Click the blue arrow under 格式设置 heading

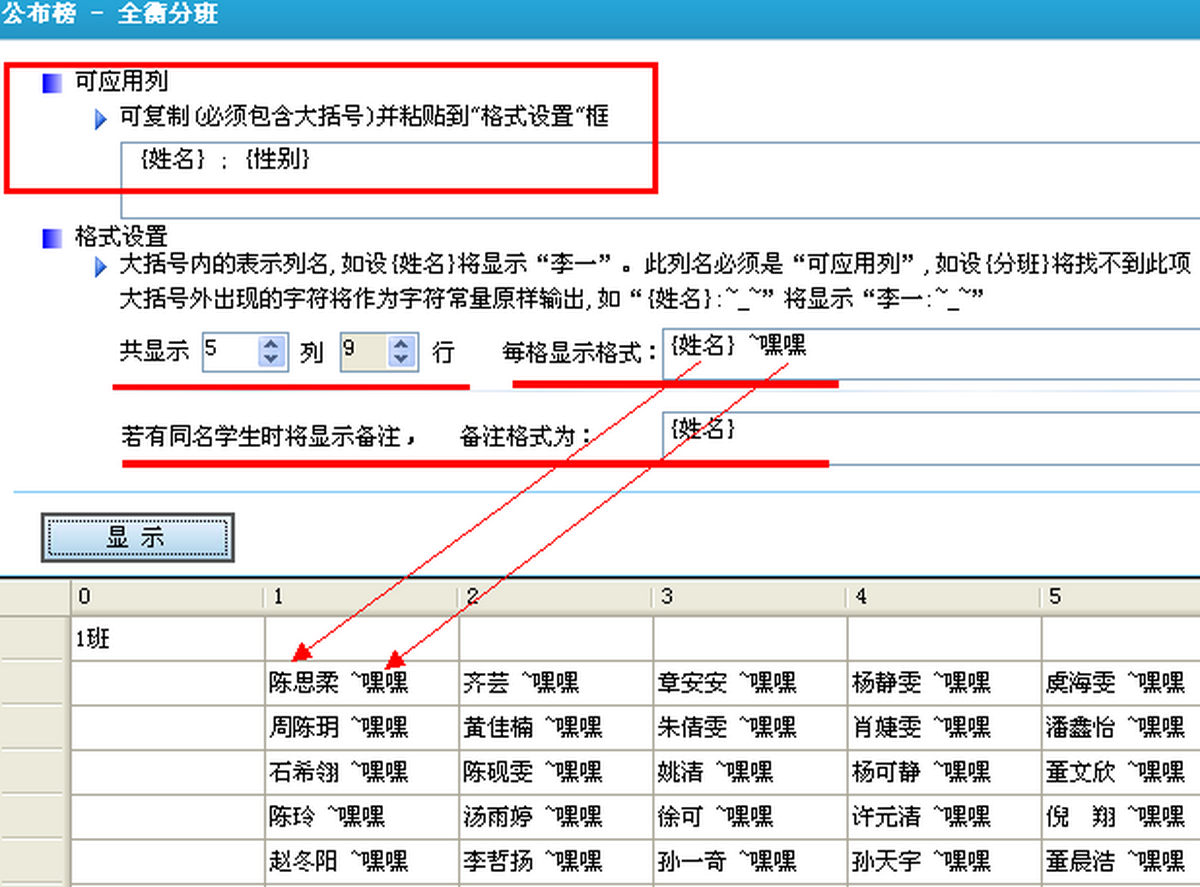pyautogui.click(x=101, y=267)
